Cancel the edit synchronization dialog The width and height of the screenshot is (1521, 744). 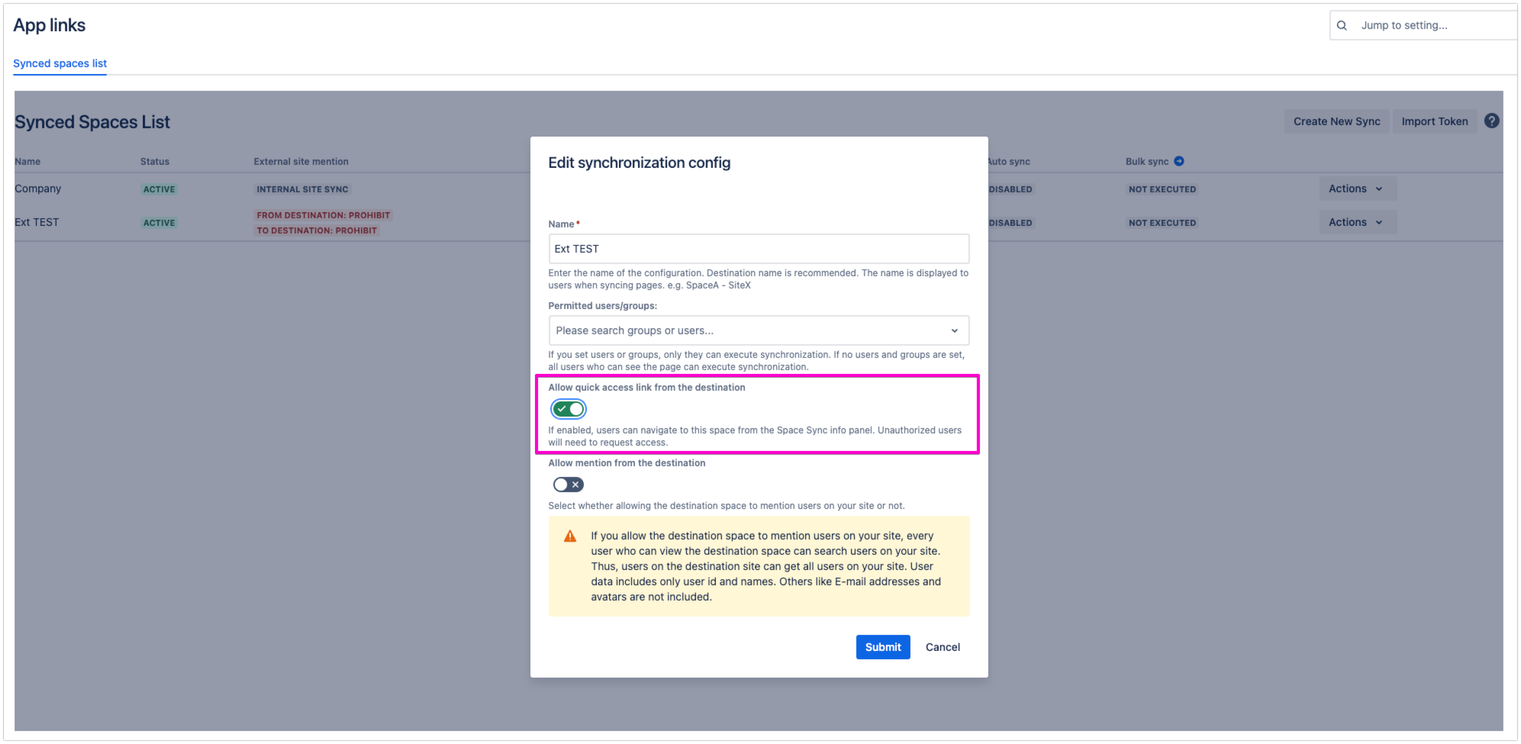pos(942,647)
